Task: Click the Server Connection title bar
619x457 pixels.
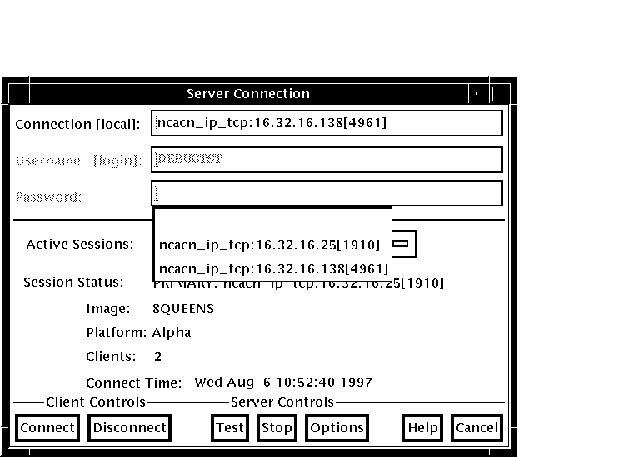Action: (x=248, y=94)
